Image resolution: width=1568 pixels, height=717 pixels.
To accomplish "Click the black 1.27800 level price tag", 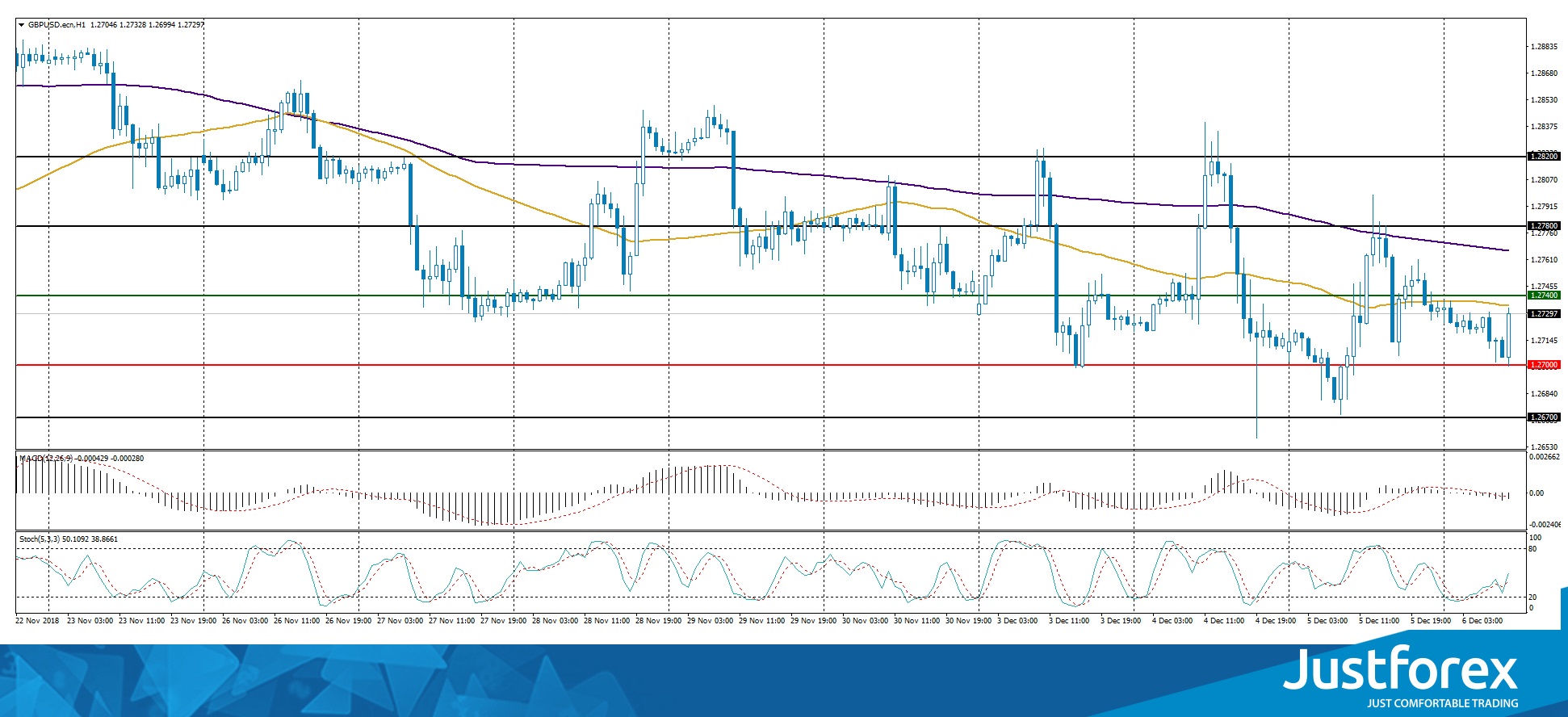I will (1544, 226).
